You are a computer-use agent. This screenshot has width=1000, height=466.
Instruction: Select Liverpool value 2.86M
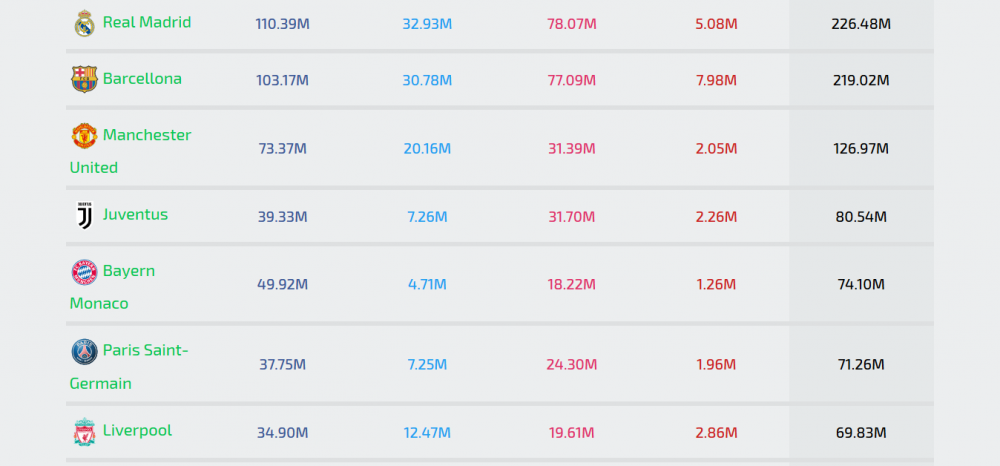(x=716, y=433)
